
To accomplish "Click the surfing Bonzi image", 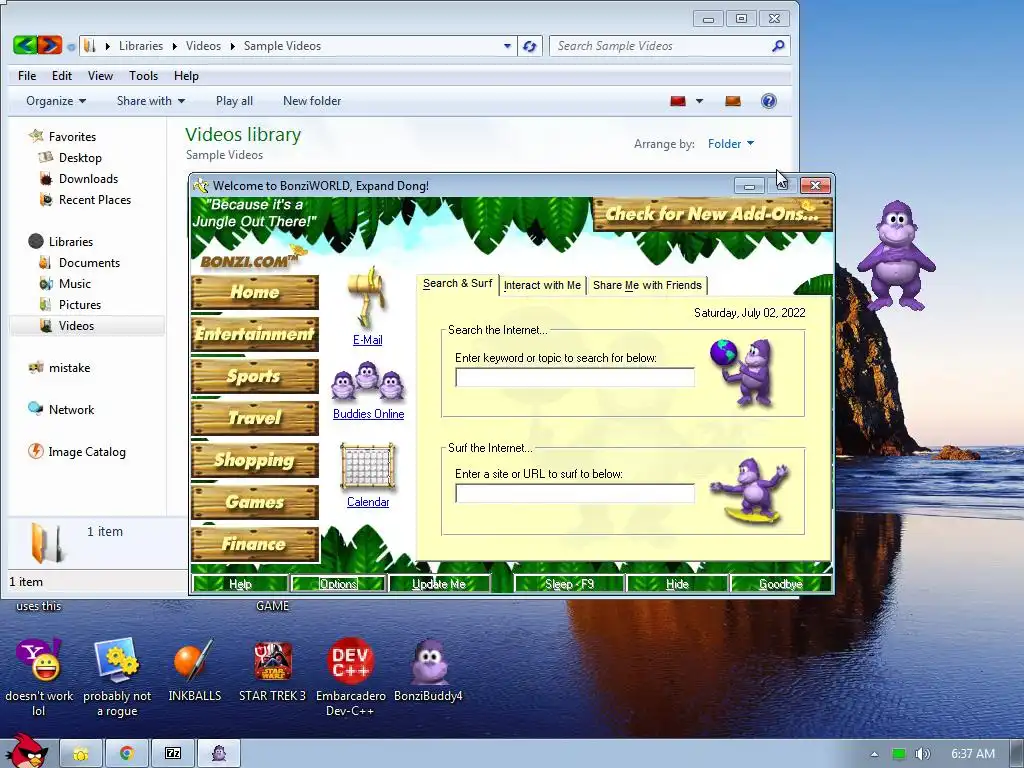I will tap(750, 491).
